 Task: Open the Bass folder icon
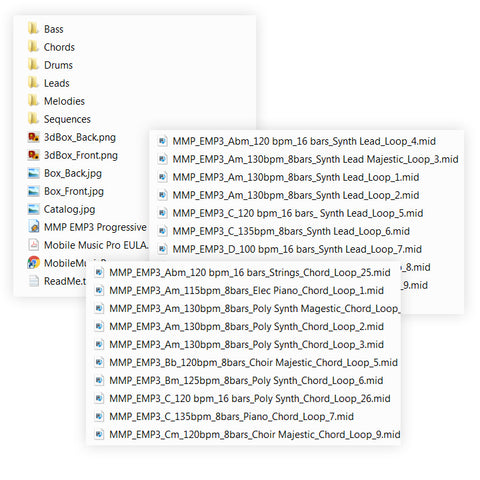(x=33, y=29)
